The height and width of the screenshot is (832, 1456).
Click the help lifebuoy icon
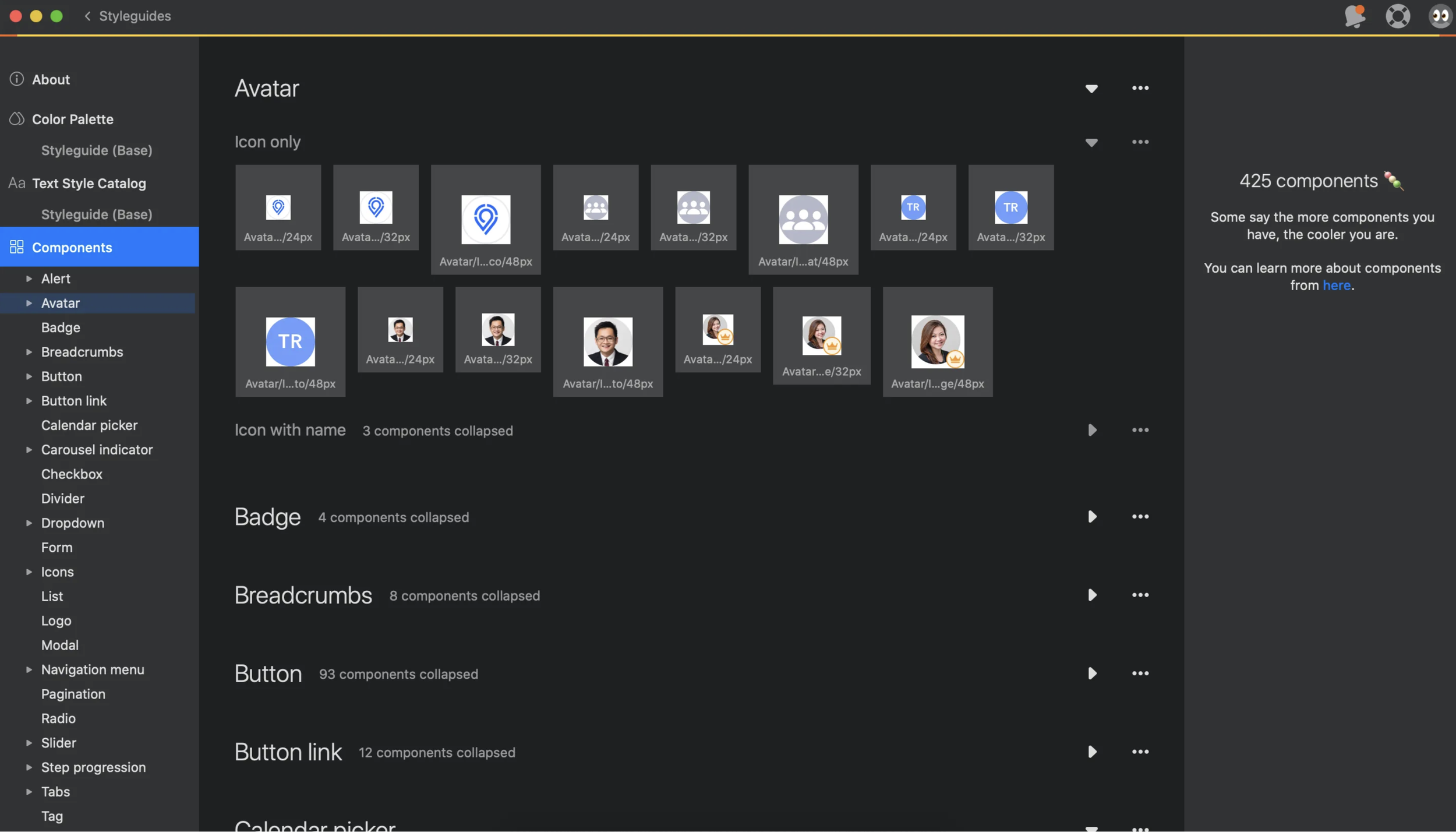(1397, 16)
